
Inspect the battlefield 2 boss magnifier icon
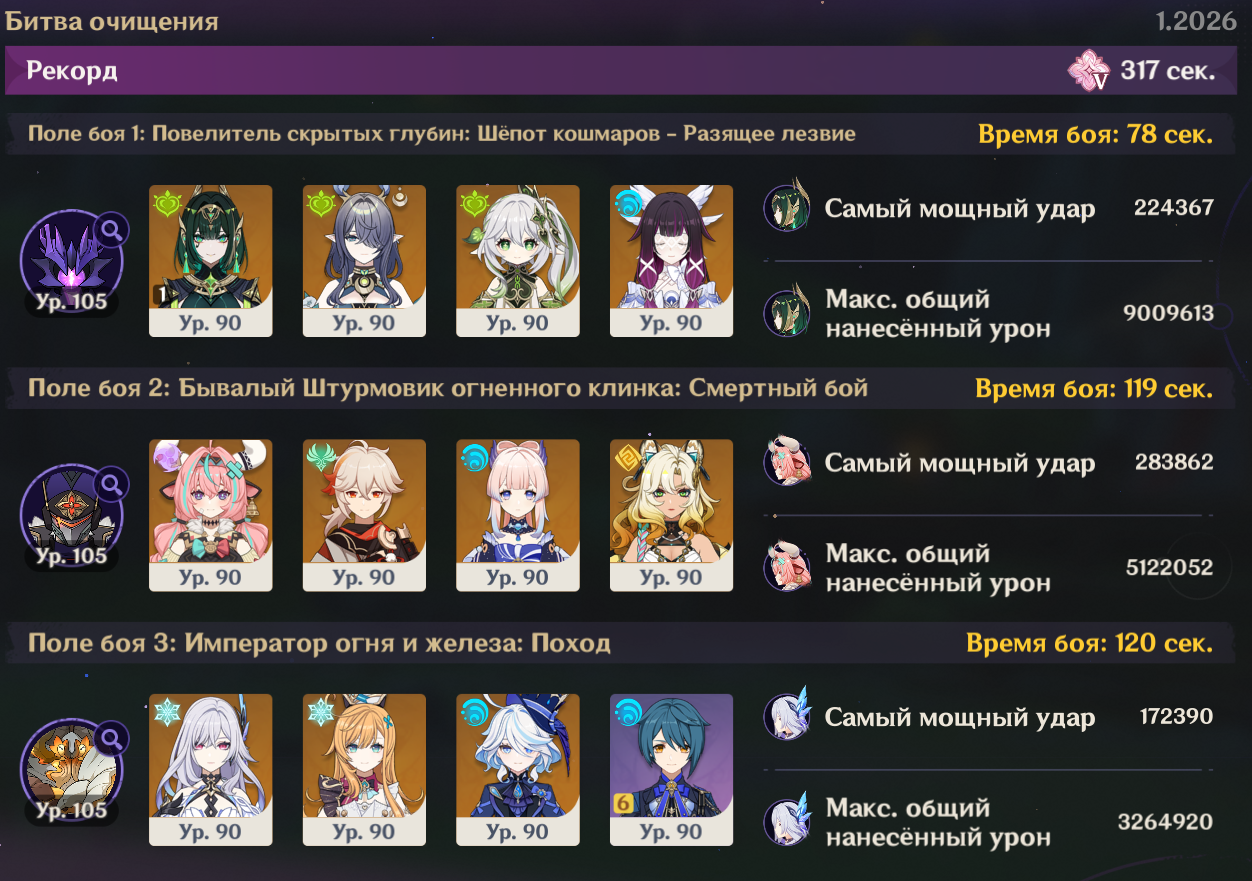point(112,485)
